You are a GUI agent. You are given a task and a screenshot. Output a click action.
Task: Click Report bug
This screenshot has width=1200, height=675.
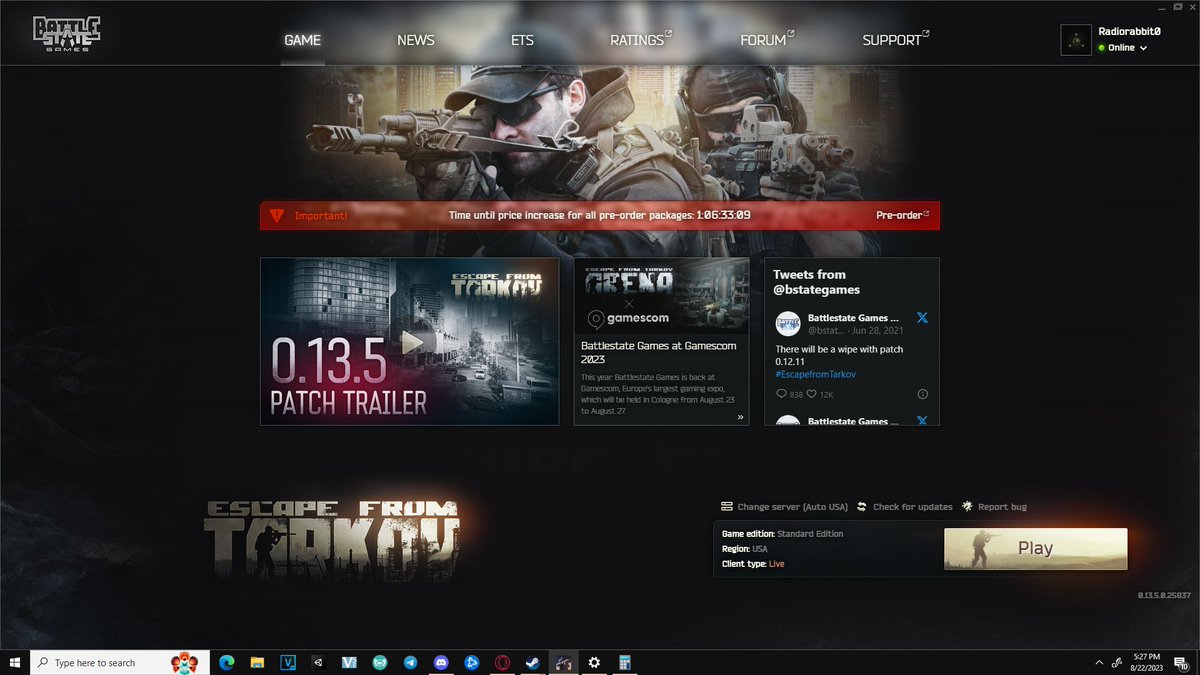(x=1002, y=507)
